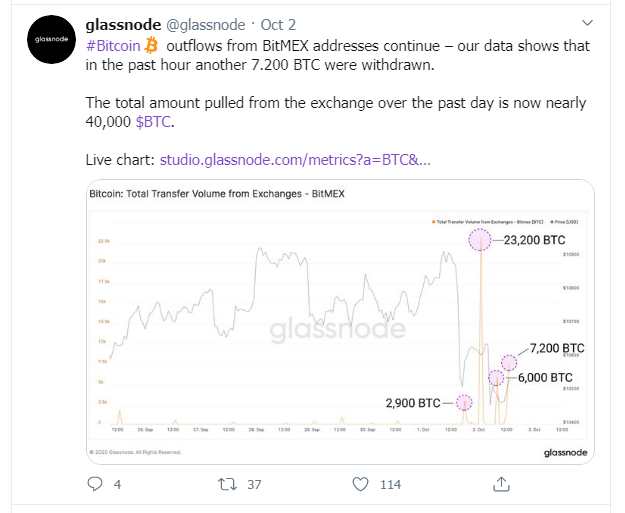Click the retweet arrows icon
This screenshot has width=625, height=513.
tap(227, 484)
